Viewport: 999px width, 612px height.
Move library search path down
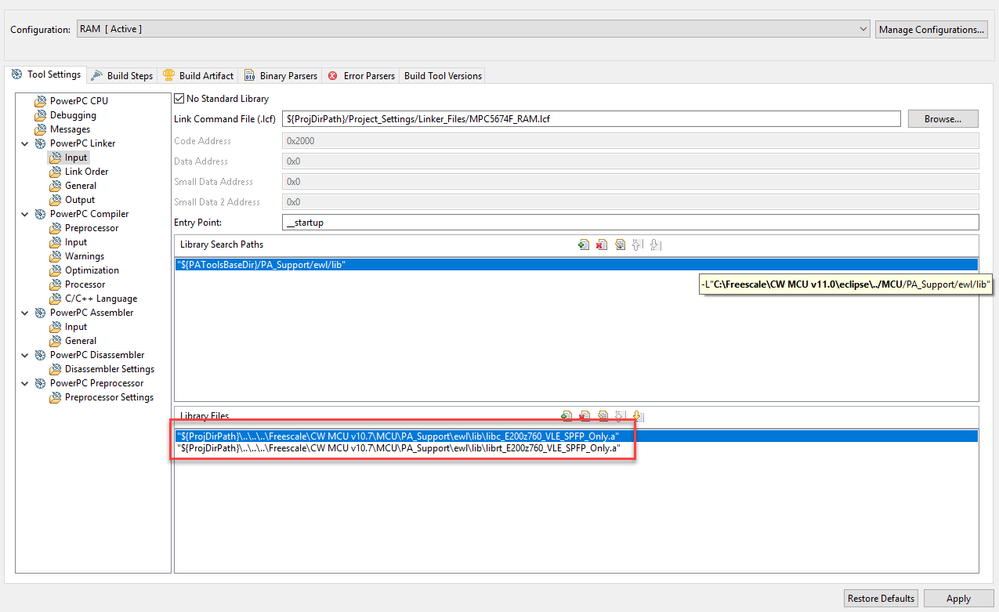click(x=656, y=245)
